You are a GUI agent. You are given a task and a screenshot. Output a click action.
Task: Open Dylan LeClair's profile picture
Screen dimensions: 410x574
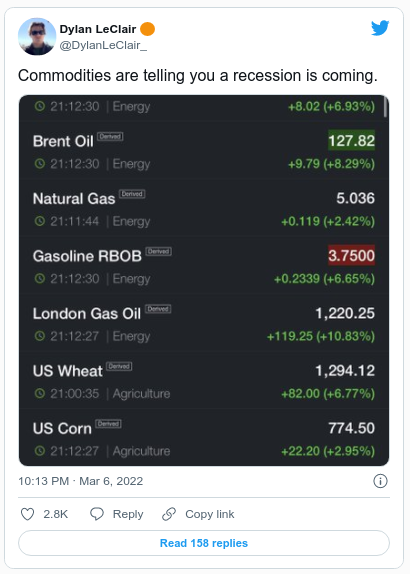click(x=37, y=37)
